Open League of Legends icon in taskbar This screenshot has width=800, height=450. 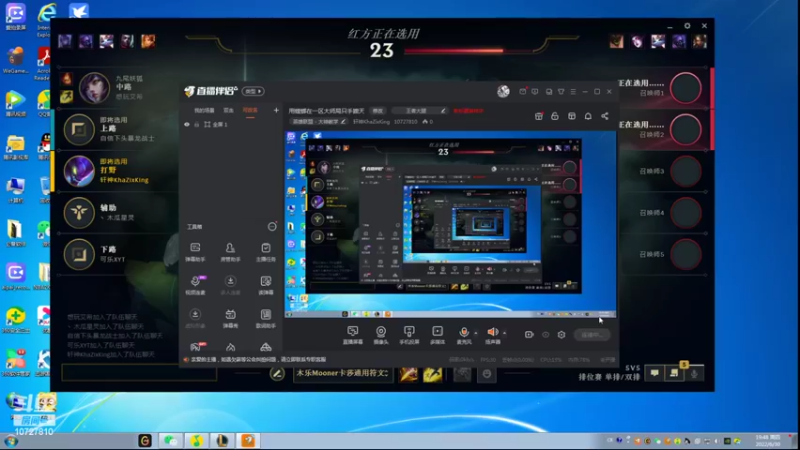222,440
